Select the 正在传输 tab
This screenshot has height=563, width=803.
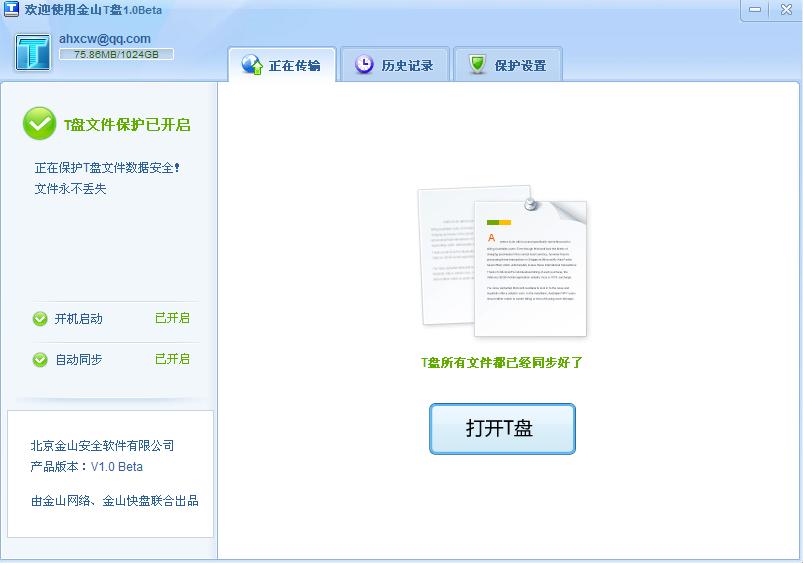pos(282,65)
